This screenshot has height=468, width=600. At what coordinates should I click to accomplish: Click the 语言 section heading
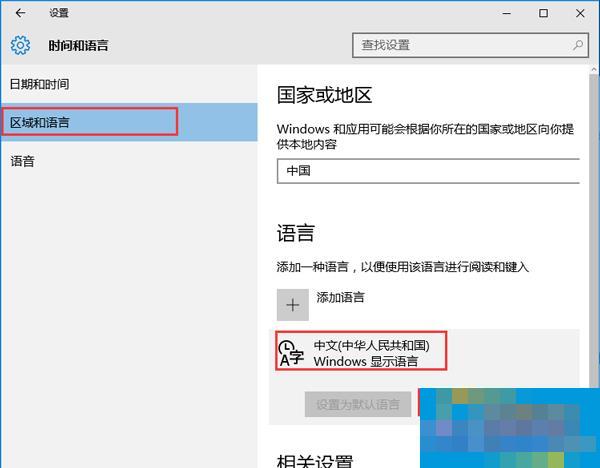tap(295, 233)
